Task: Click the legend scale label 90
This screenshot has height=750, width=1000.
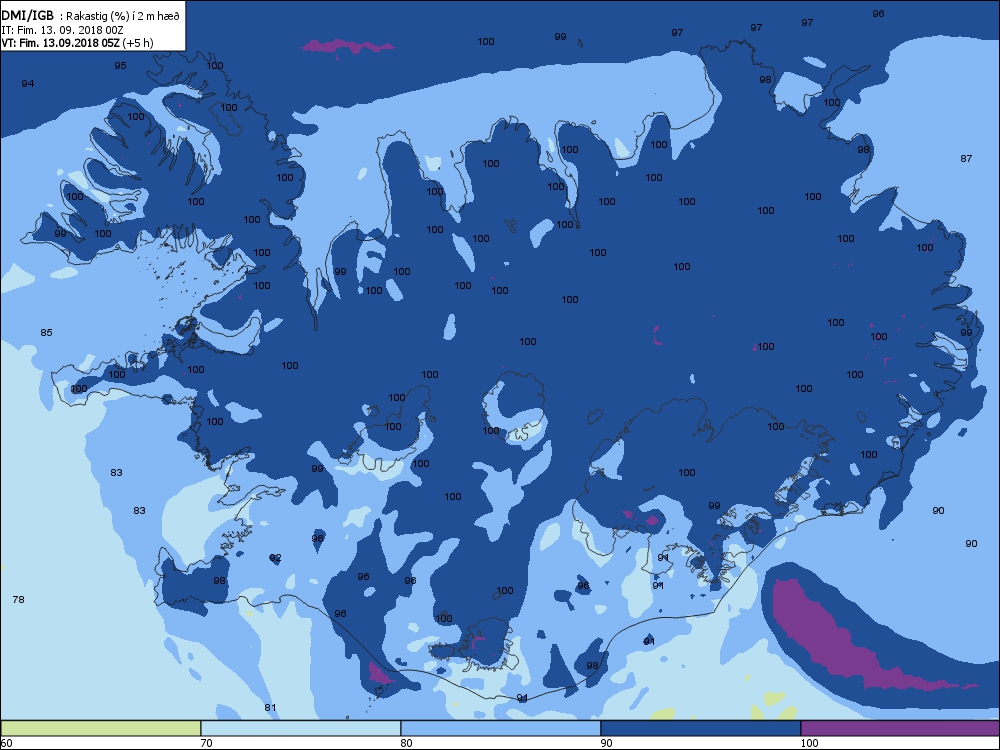Action: click(x=606, y=743)
